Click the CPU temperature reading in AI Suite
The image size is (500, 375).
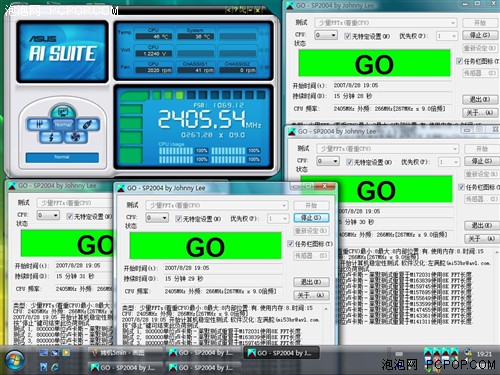154,37
